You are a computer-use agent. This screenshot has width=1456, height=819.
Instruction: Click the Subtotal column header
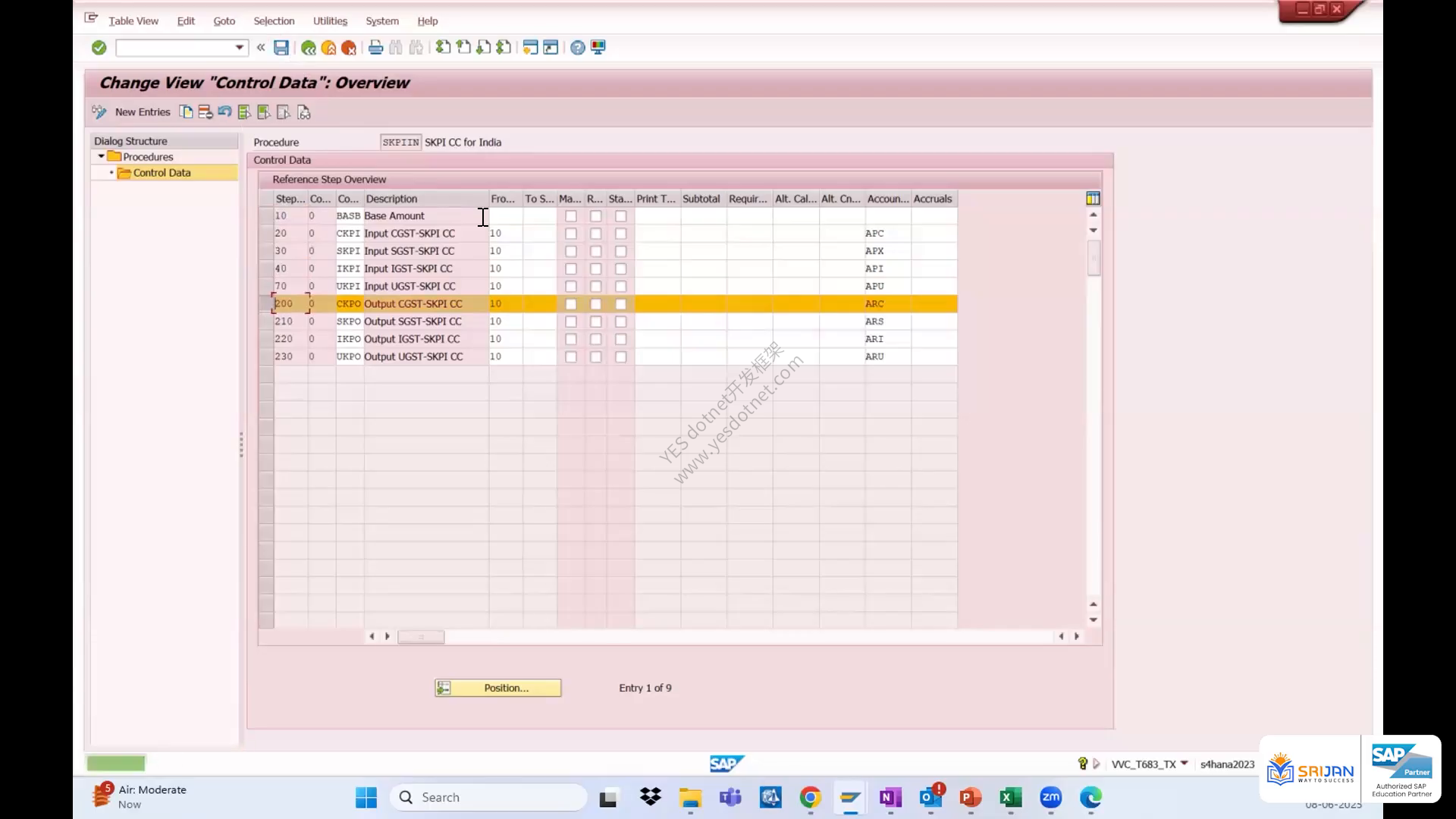tap(703, 199)
